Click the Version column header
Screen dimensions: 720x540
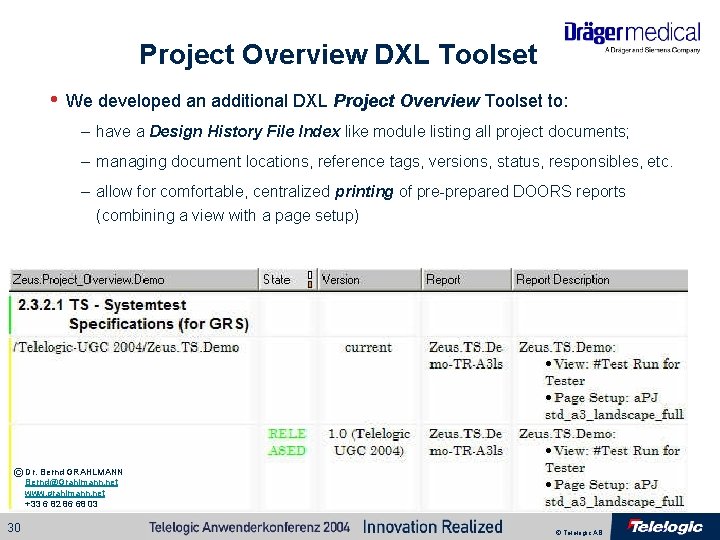tap(370, 280)
